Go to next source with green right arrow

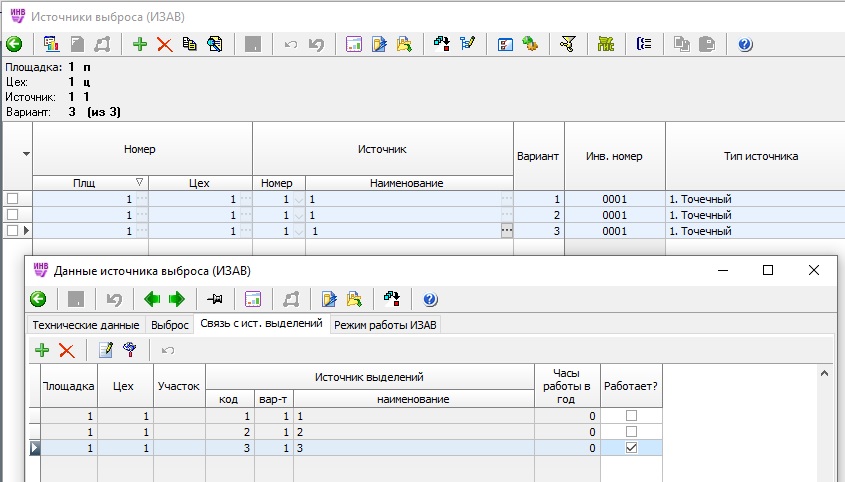tap(176, 298)
